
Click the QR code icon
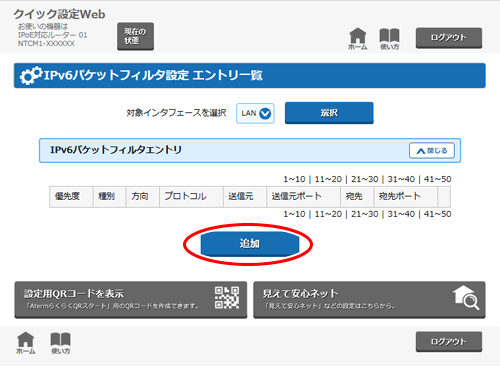tap(227, 298)
